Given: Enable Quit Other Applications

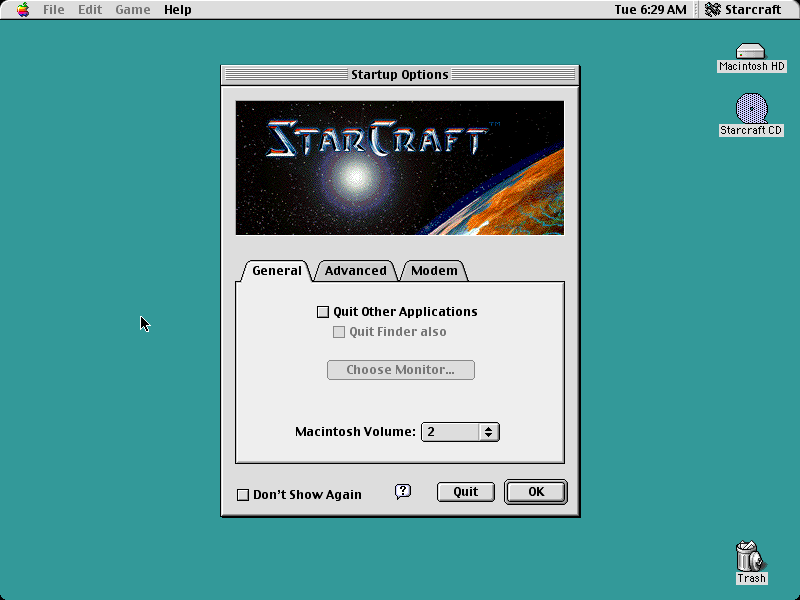Looking at the screenshot, I should (x=322, y=311).
